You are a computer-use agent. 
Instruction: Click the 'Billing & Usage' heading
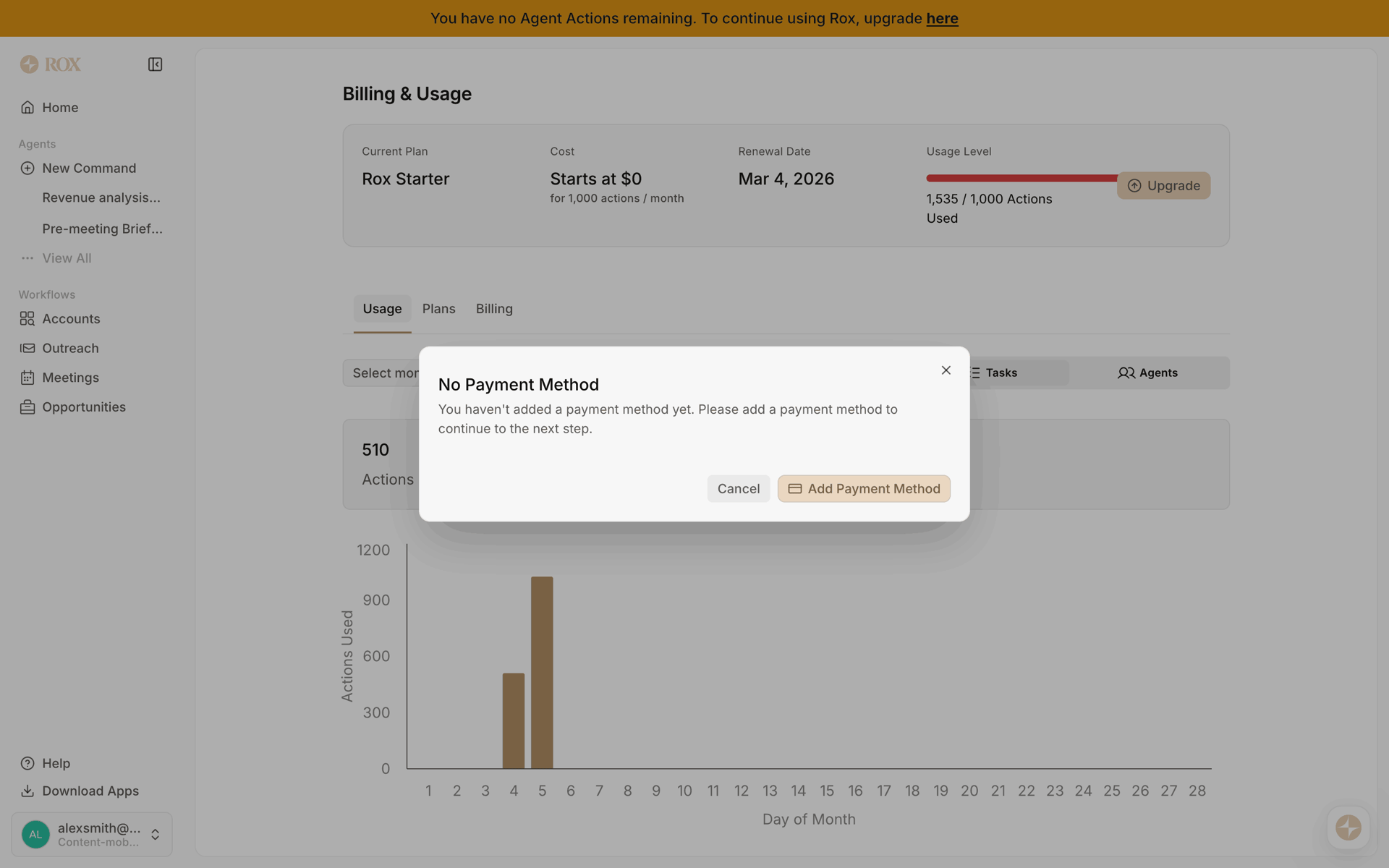407,94
